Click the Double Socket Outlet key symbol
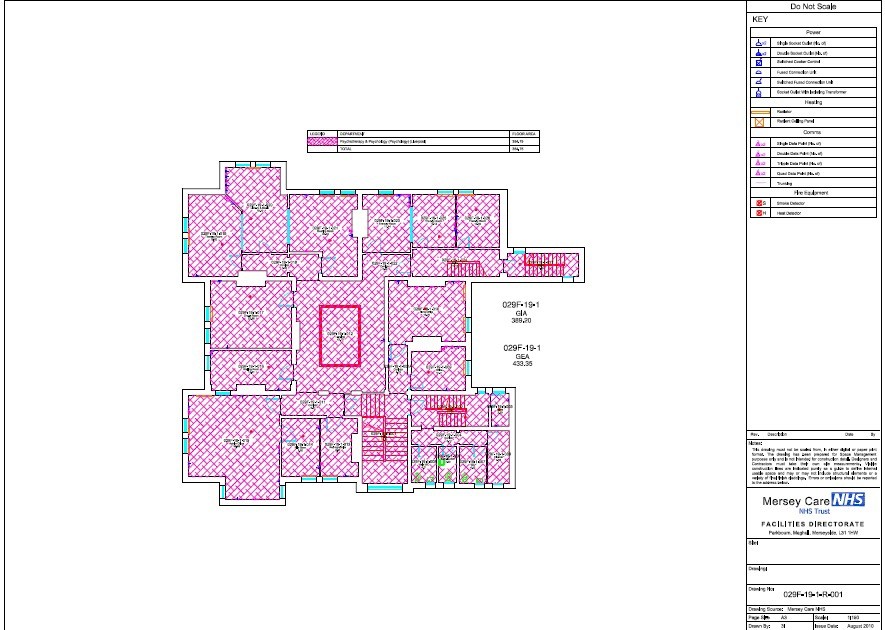The image size is (885, 630). click(x=757, y=53)
